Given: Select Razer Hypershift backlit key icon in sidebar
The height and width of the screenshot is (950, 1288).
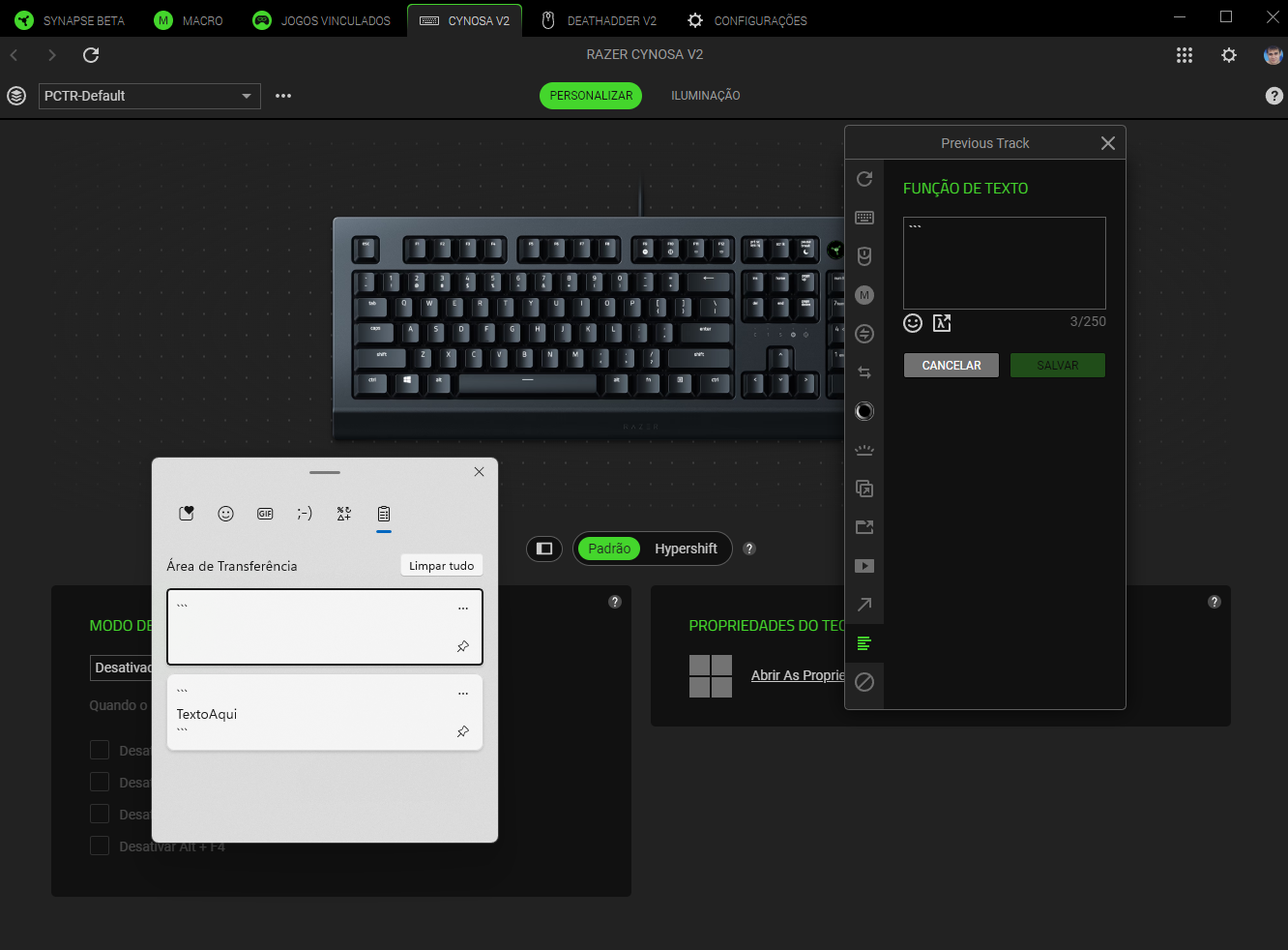Looking at the screenshot, I should 864,450.
